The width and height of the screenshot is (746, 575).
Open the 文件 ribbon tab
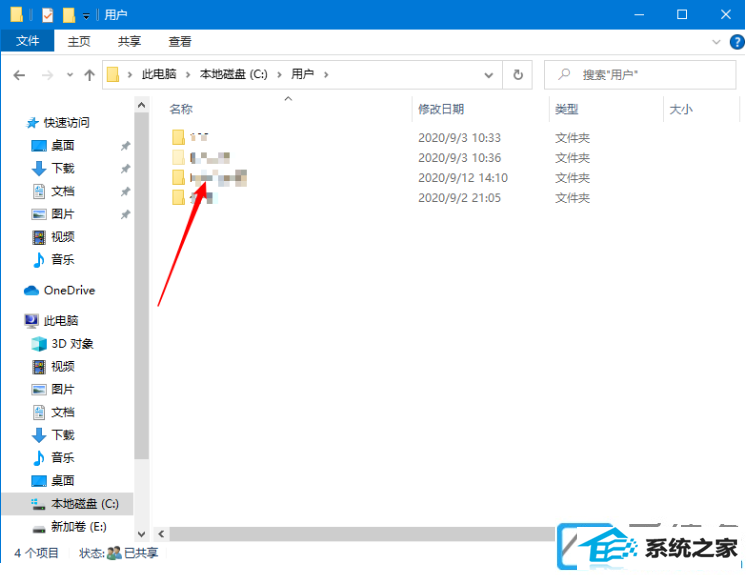tap(28, 41)
